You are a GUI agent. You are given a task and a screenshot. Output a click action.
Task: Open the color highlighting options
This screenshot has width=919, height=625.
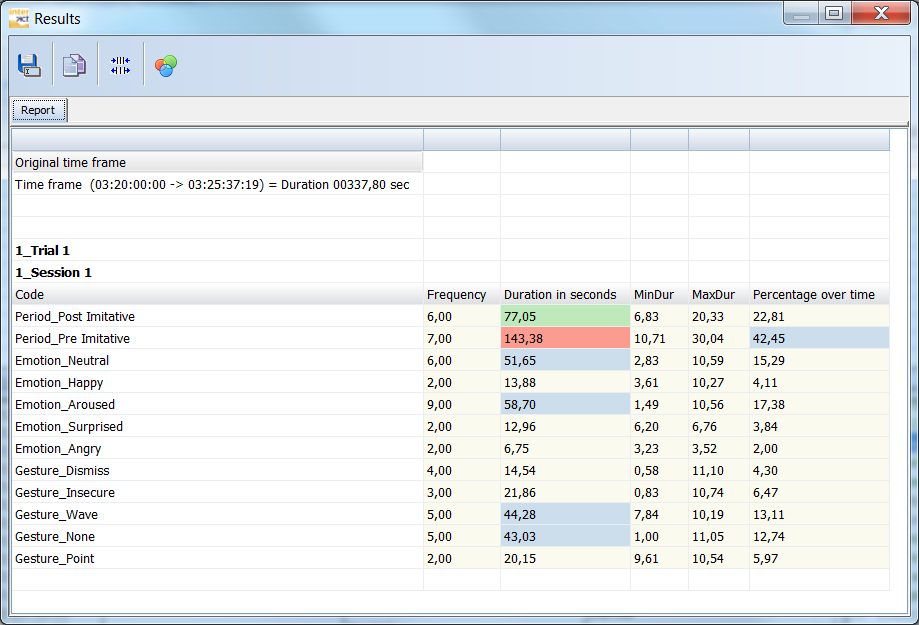(165, 64)
